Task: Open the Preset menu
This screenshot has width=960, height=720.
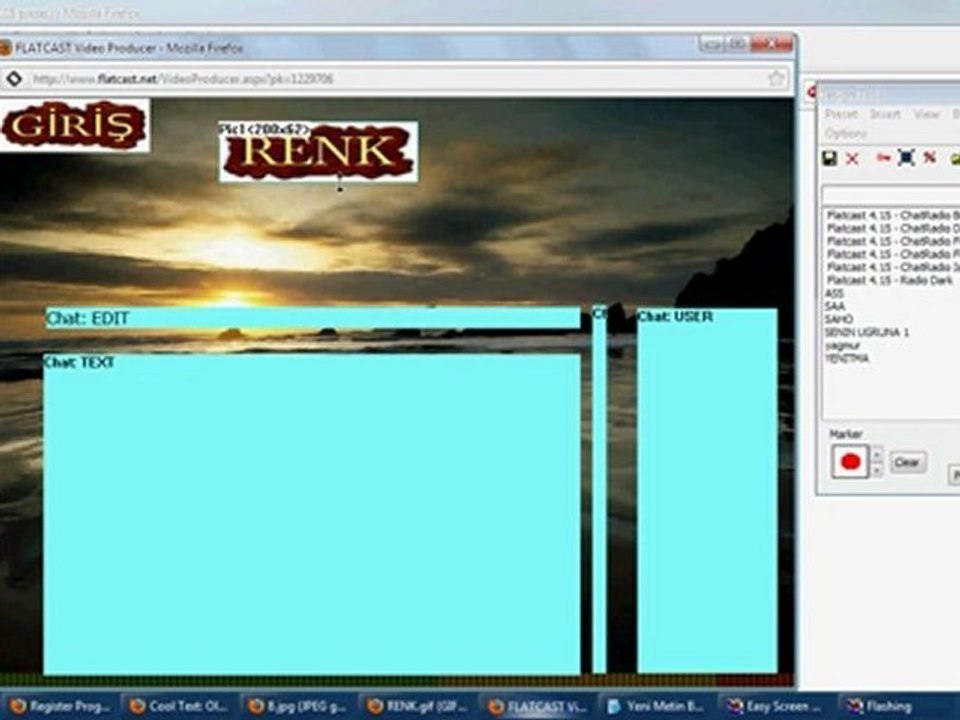Action: pos(841,114)
